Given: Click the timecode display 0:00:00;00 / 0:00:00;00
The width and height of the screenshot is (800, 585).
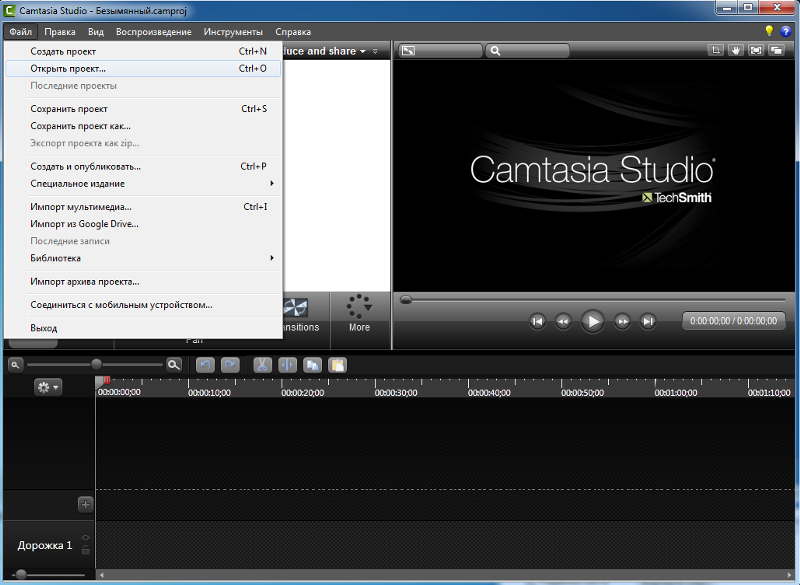Looking at the screenshot, I should [734, 321].
